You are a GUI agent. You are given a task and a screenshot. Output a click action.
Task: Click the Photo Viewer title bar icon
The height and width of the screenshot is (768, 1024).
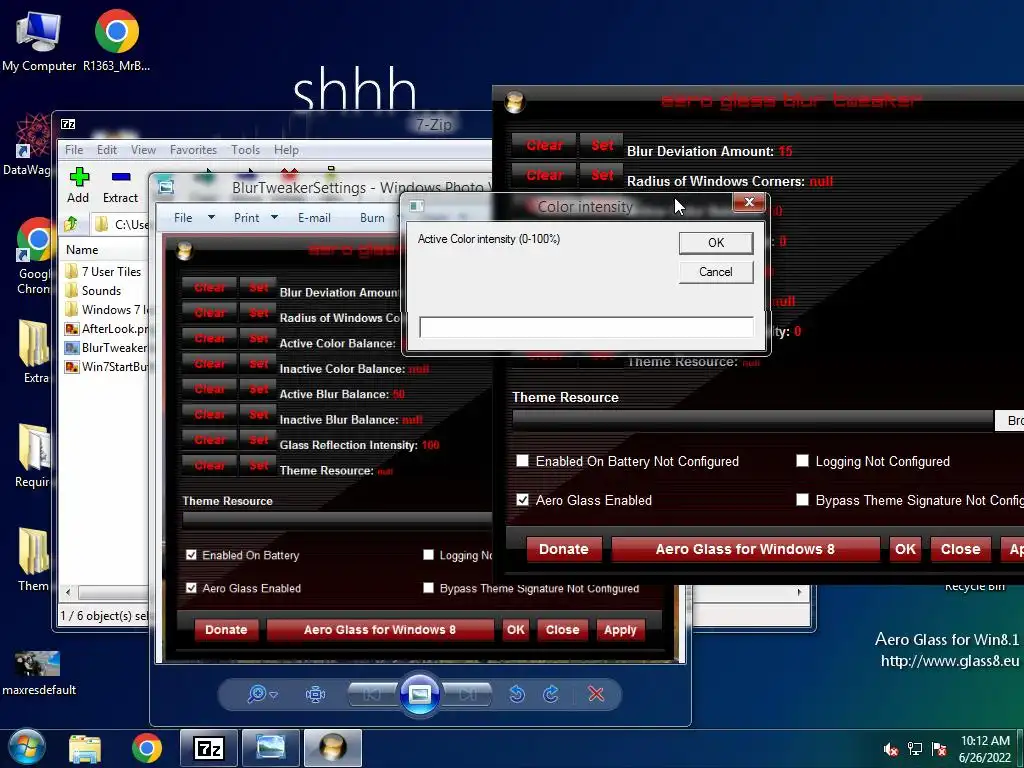click(167, 187)
